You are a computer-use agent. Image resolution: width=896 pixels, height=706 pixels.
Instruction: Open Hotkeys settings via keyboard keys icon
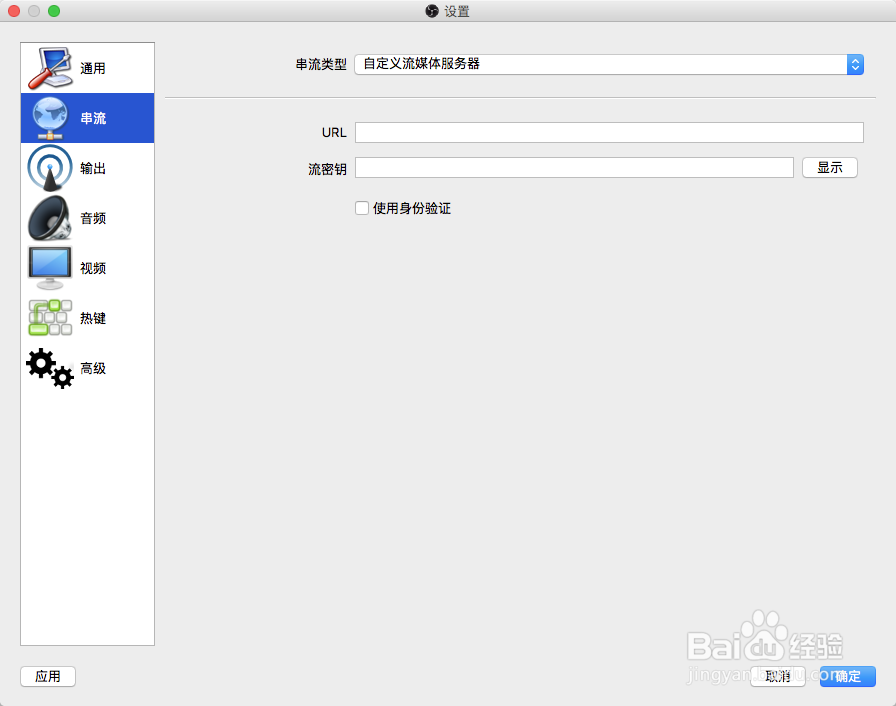50,318
